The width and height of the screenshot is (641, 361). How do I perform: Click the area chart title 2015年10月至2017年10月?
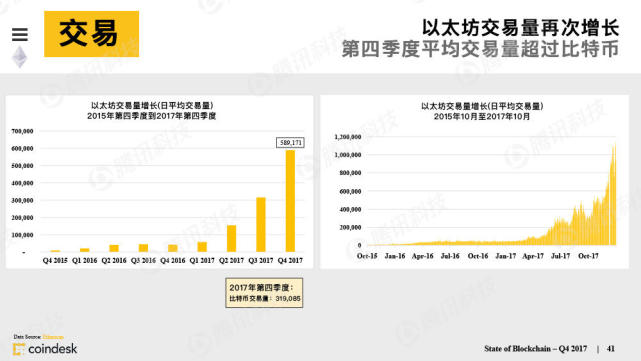click(x=482, y=117)
